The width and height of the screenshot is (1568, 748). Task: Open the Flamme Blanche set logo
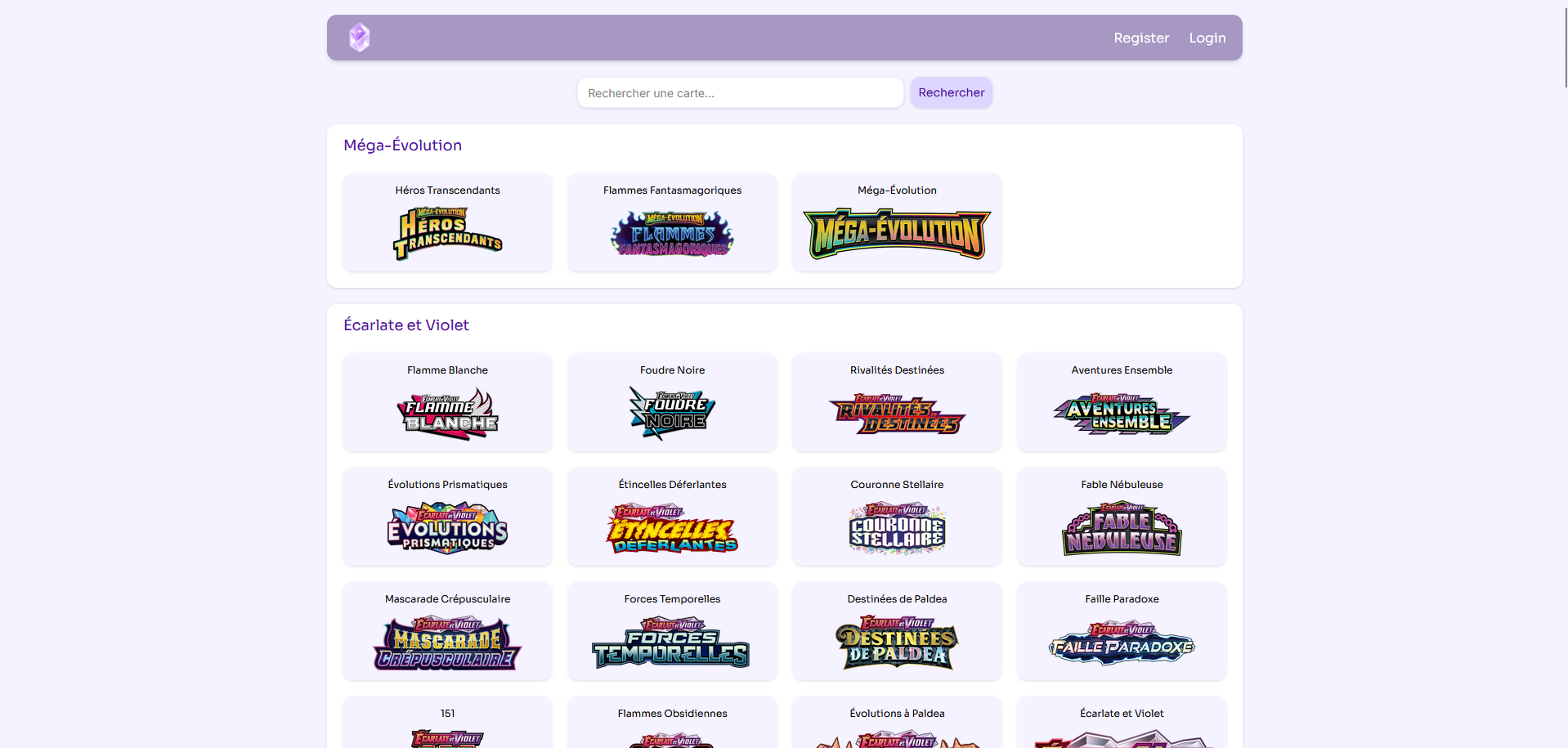pyautogui.click(x=448, y=414)
